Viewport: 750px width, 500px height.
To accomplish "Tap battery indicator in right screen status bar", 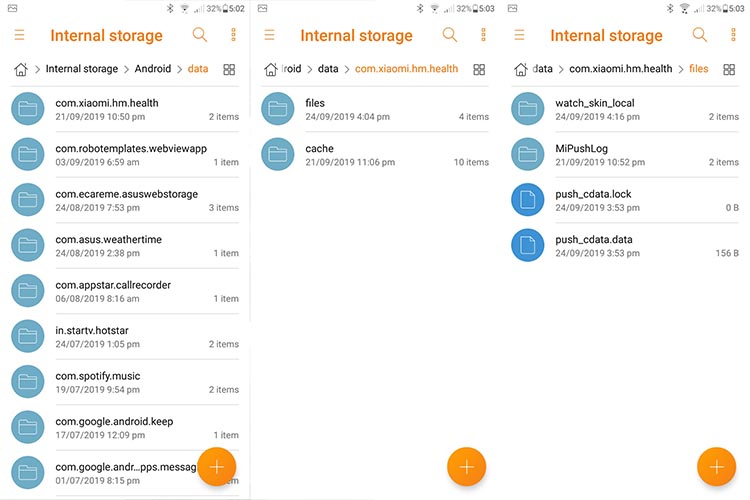I will (x=726, y=8).
